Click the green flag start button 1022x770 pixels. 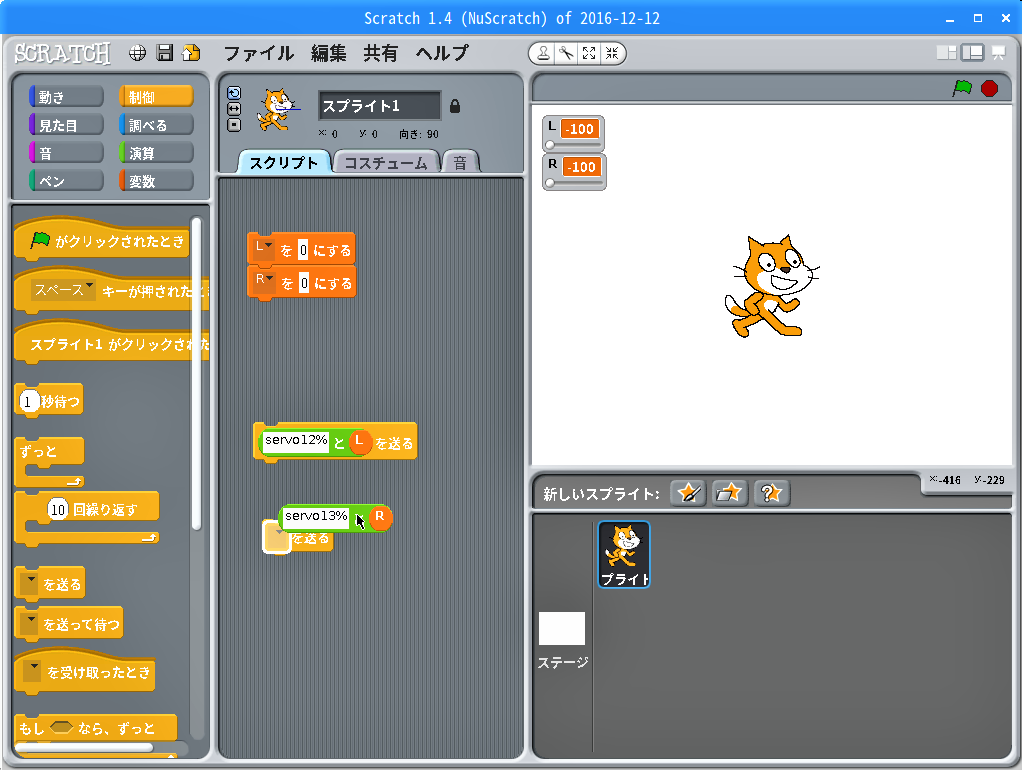click(962, 88)
